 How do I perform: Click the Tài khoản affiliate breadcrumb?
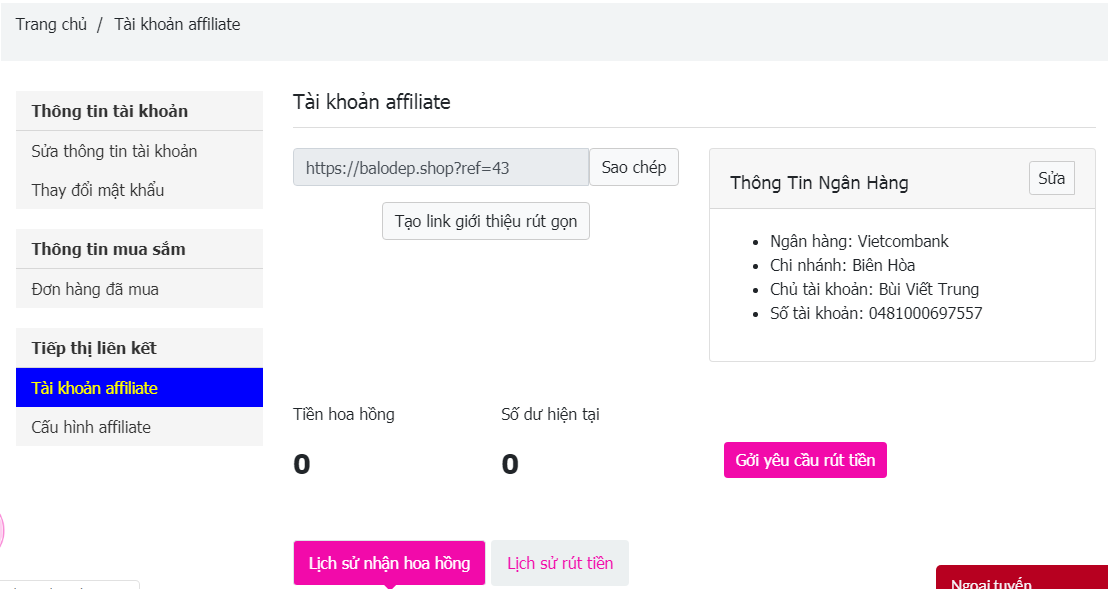(x=177, y=24)
